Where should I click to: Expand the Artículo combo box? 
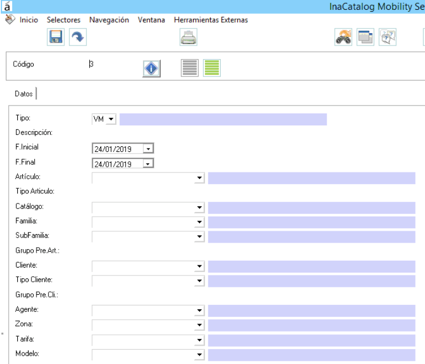point(199,178)
